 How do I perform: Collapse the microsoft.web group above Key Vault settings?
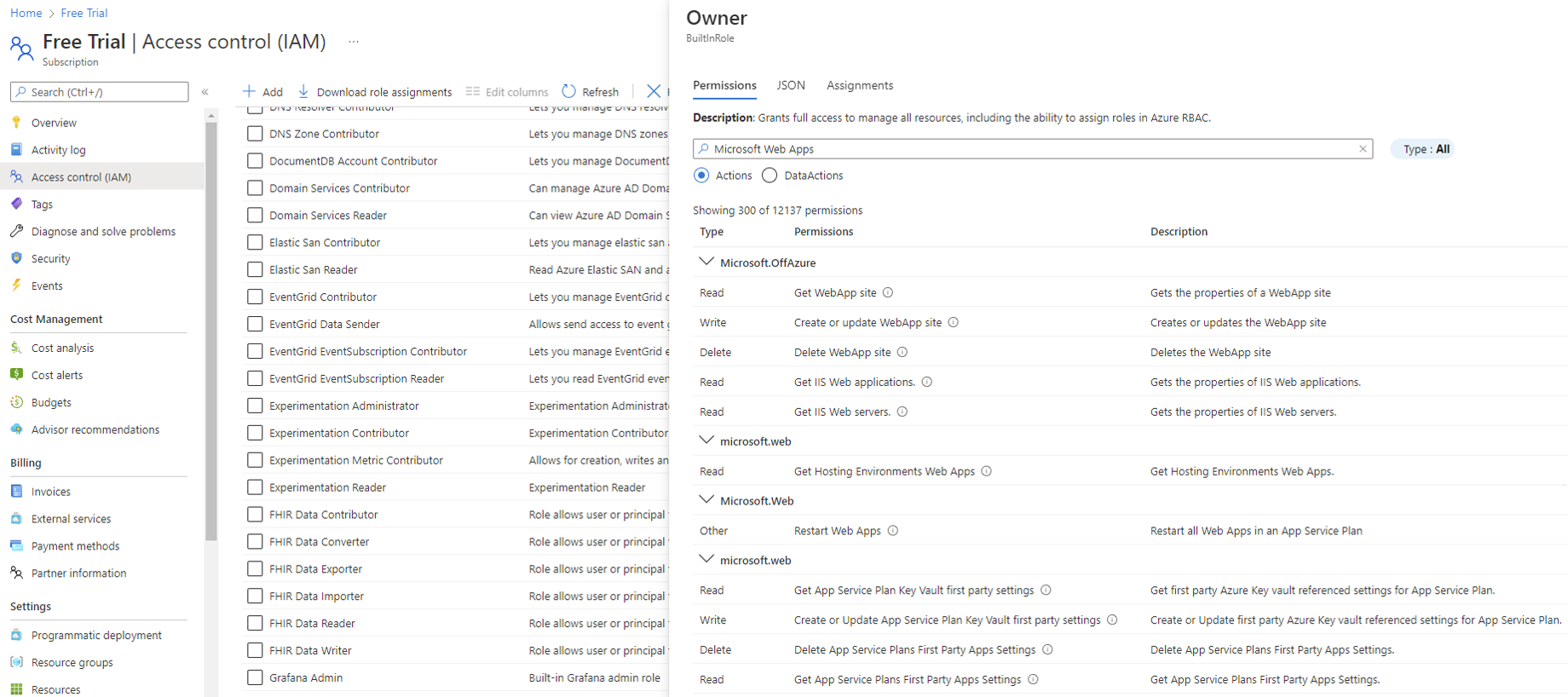706,560
